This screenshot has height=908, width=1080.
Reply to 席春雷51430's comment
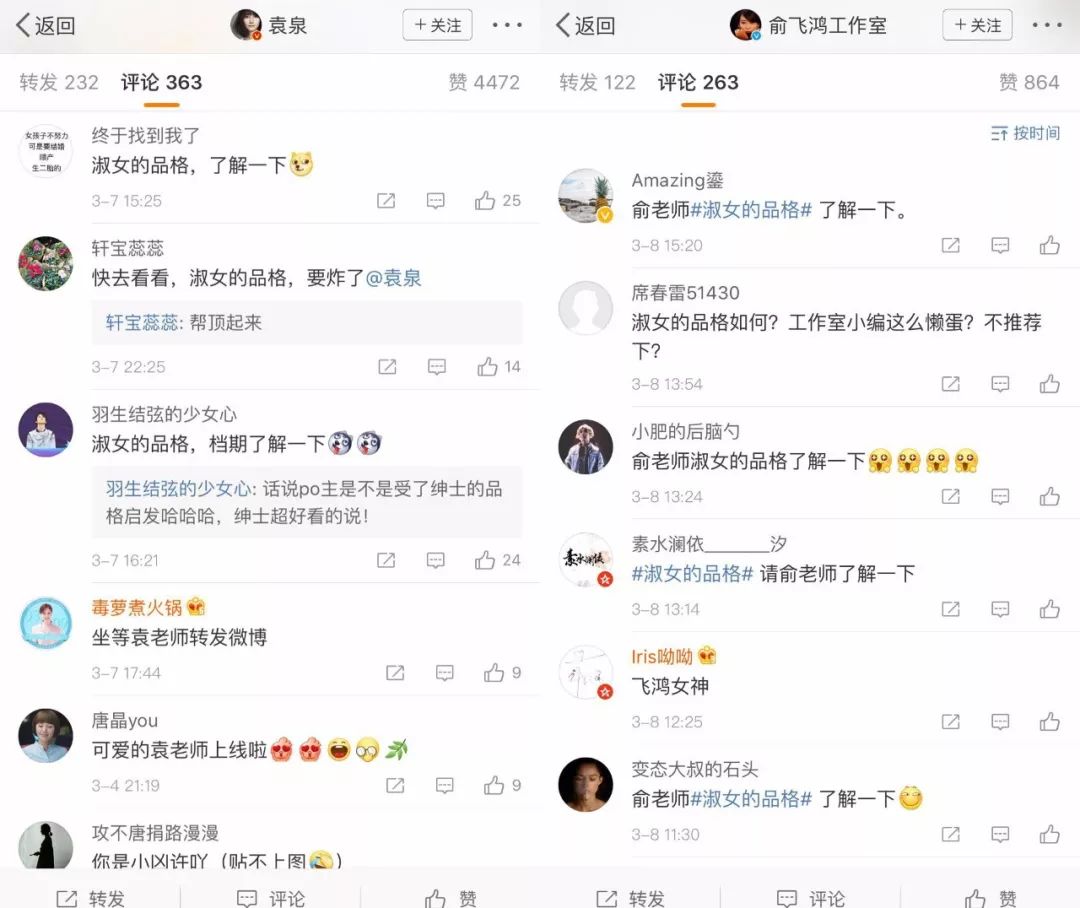1000,384
